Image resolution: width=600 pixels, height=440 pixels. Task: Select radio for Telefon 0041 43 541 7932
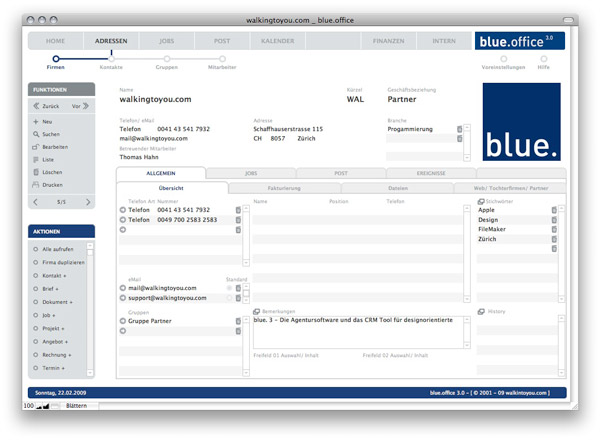(x=123, y=210)
